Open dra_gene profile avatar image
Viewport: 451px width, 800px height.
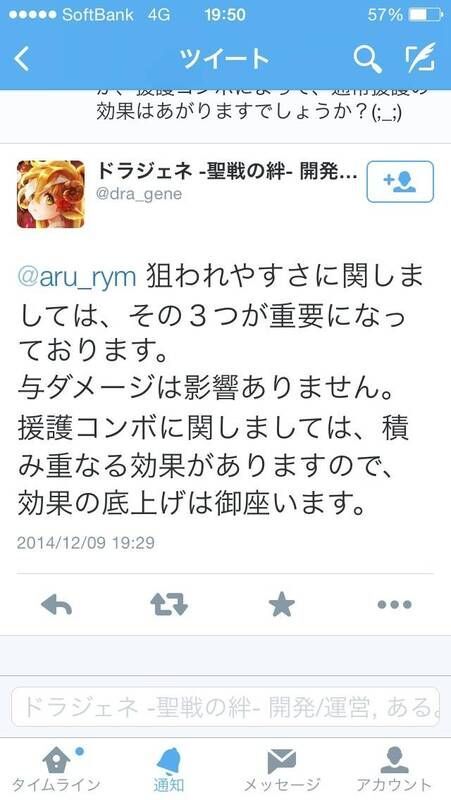click(51, 194)
